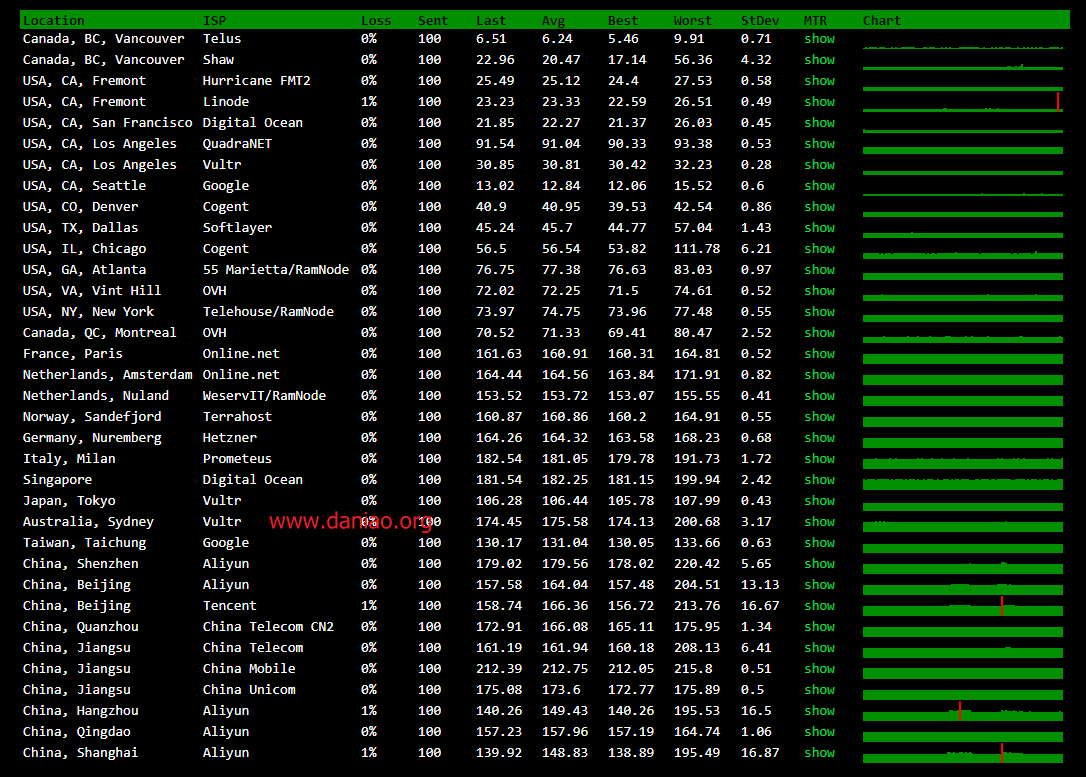Click the ISP column header
The width and height of the screenshot is (1086, 777).
pos(214,21)
